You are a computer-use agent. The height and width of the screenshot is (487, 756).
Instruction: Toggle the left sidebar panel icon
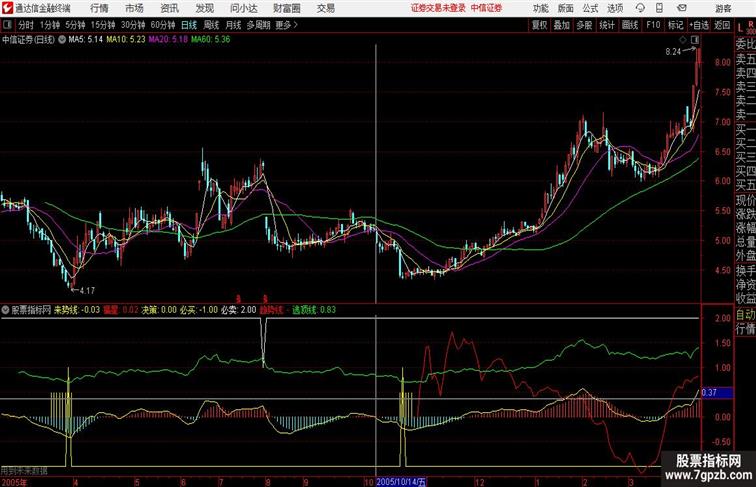(x=7, y=25)
